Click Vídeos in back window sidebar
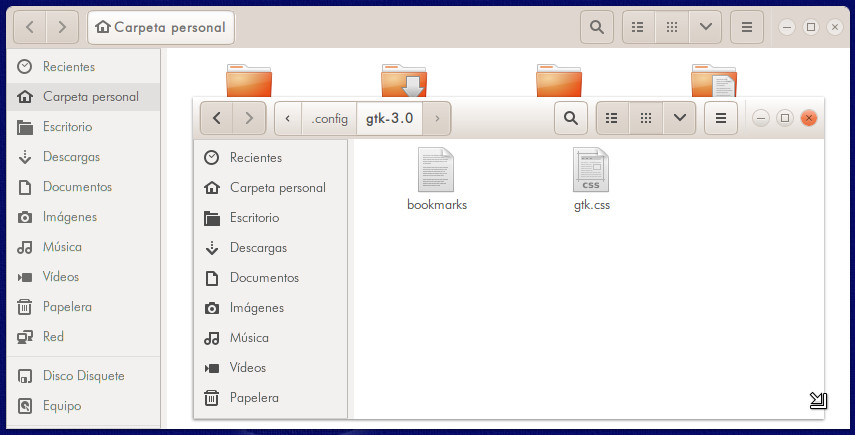The width and height of the screenshot is (855, 435). (83, 276)
